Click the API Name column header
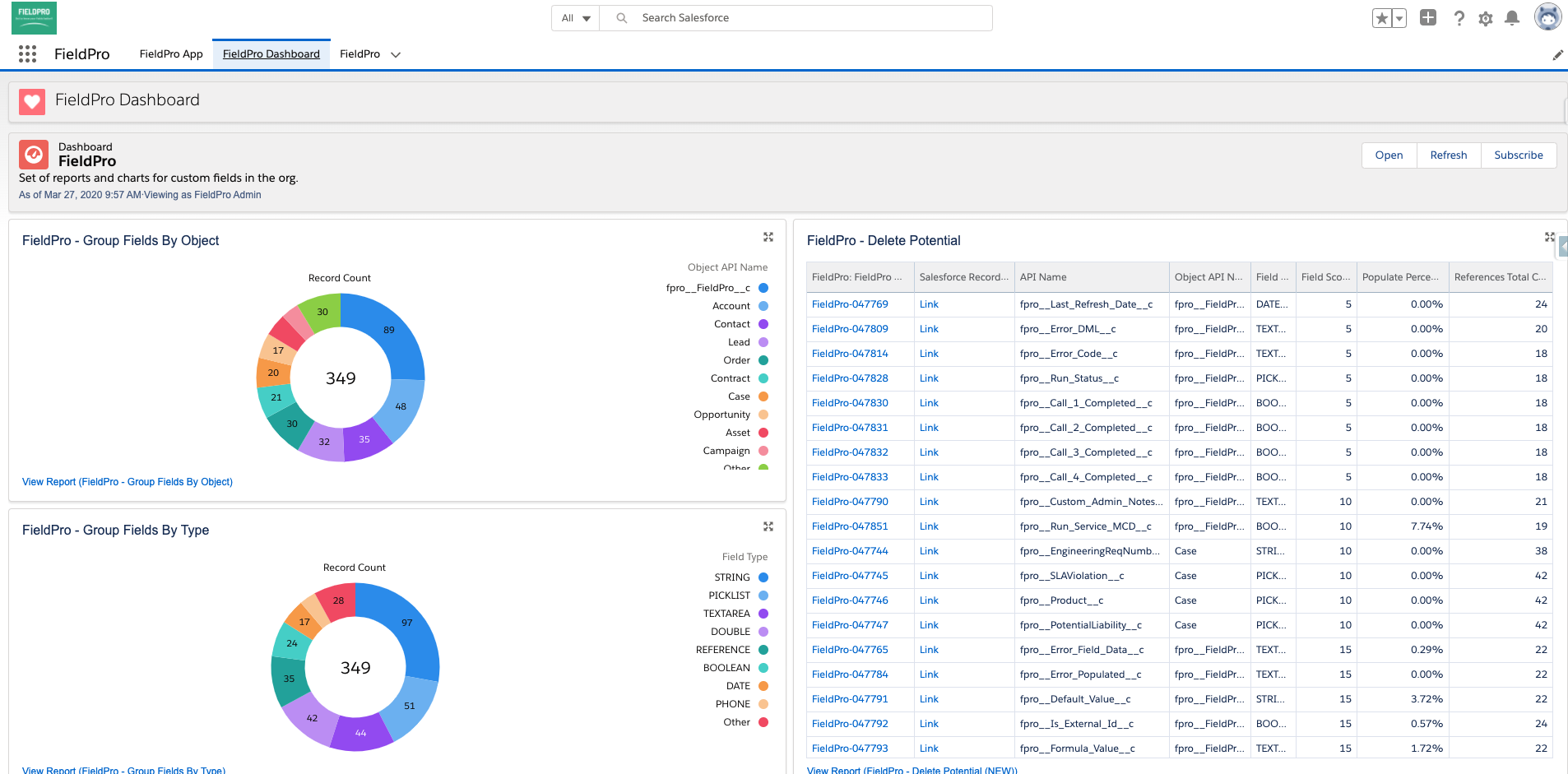The width and height of the screenshot is (1568, 774). [x=1092, y=277]
